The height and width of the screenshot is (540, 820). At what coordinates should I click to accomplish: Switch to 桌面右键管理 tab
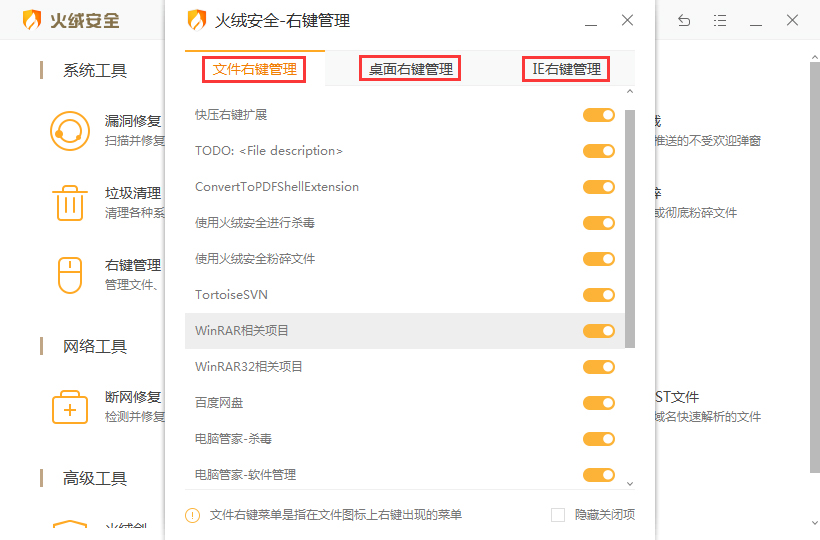pos(410,69)
